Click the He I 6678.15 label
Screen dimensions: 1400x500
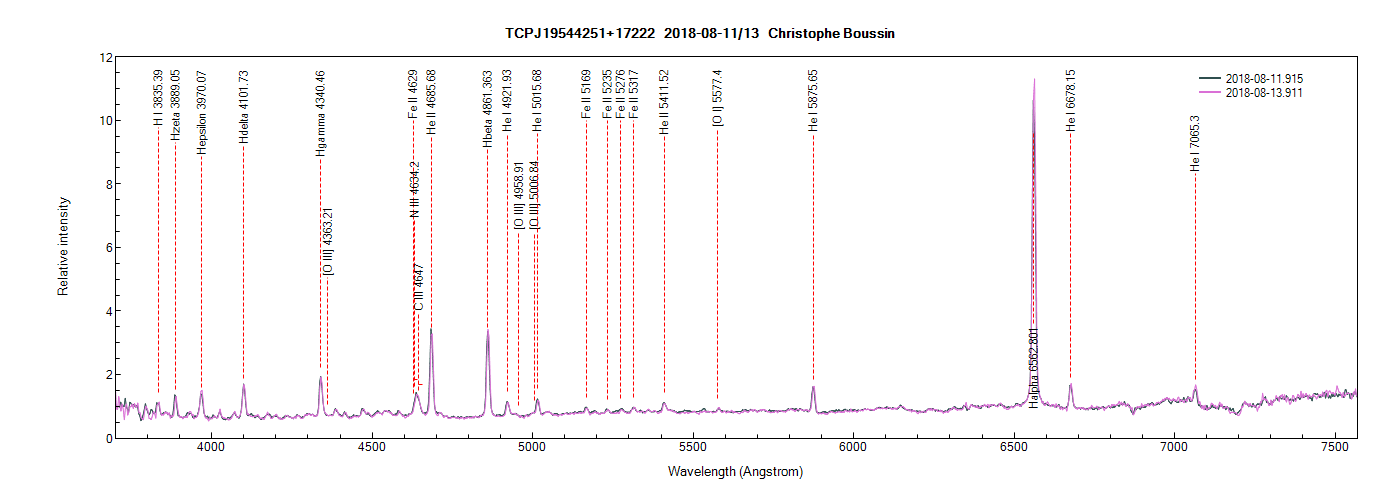coord(1071,101)
